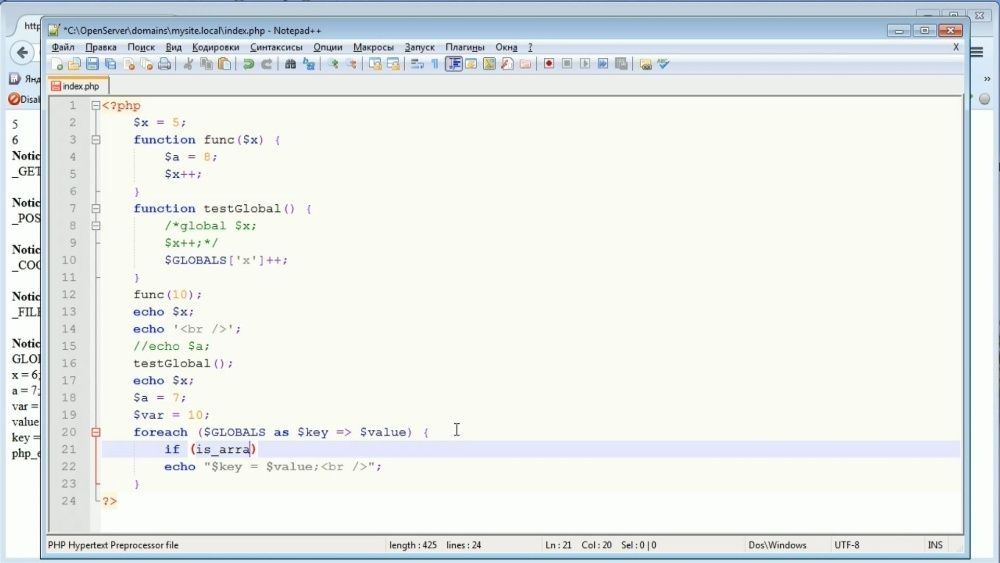Copy the selection with the Copy toolbar icon
This screenshot has width=1000, height=563.
[207, 64]
